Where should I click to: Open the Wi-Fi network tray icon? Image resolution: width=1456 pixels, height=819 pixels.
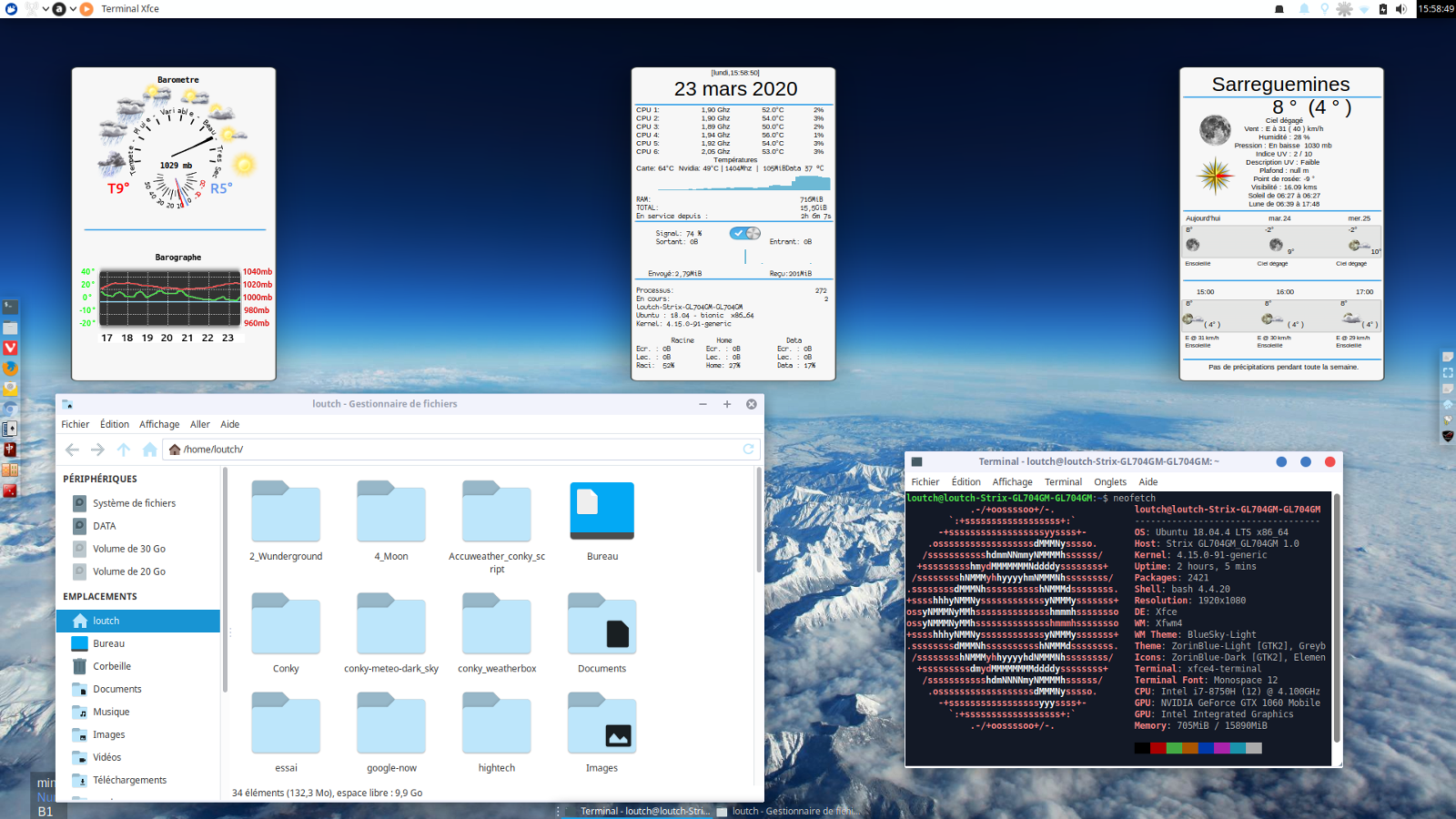[1364, 9]
